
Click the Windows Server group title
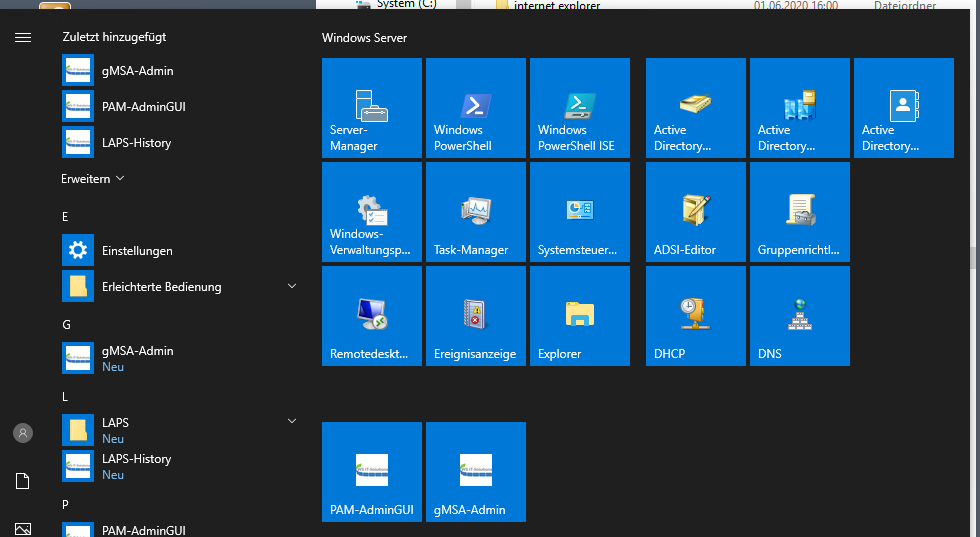click(x=364, y=38)
